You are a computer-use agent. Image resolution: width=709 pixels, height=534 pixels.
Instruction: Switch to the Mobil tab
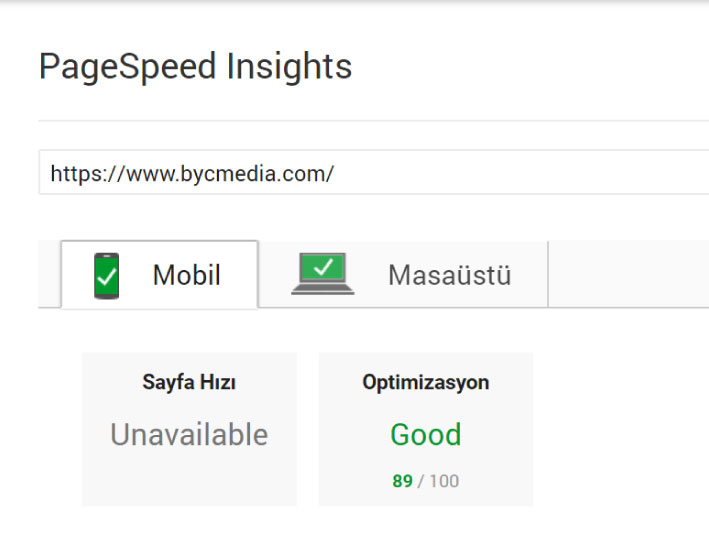[160, 274]
